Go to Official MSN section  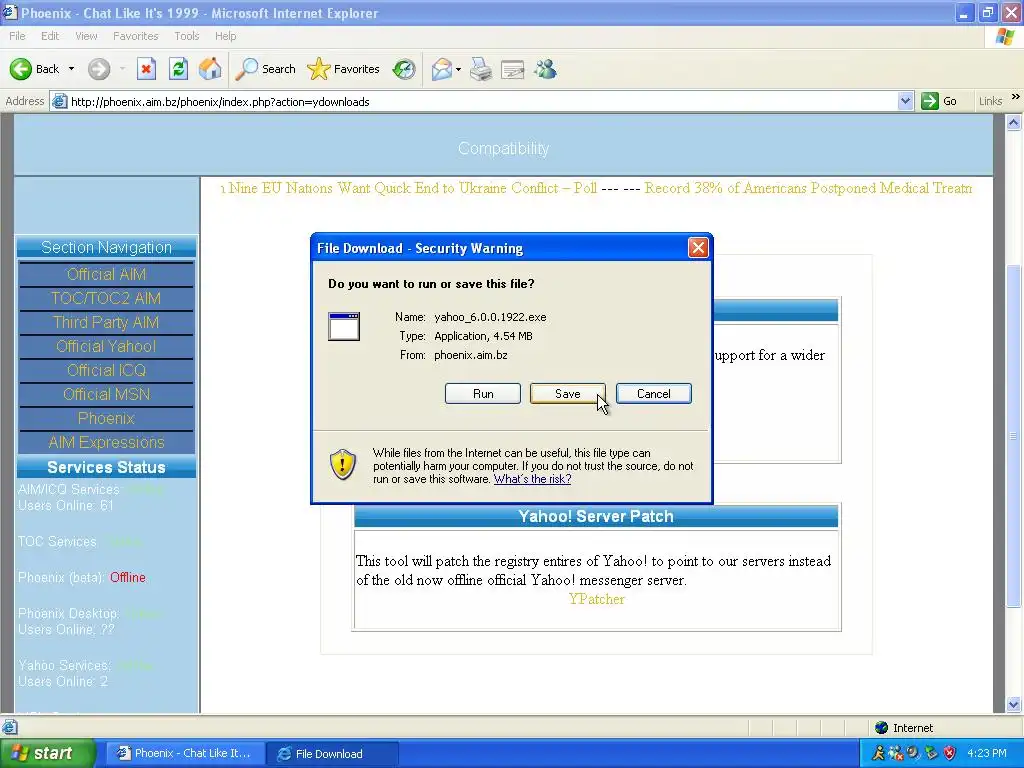pyautogui.click(x=106, y=394)
